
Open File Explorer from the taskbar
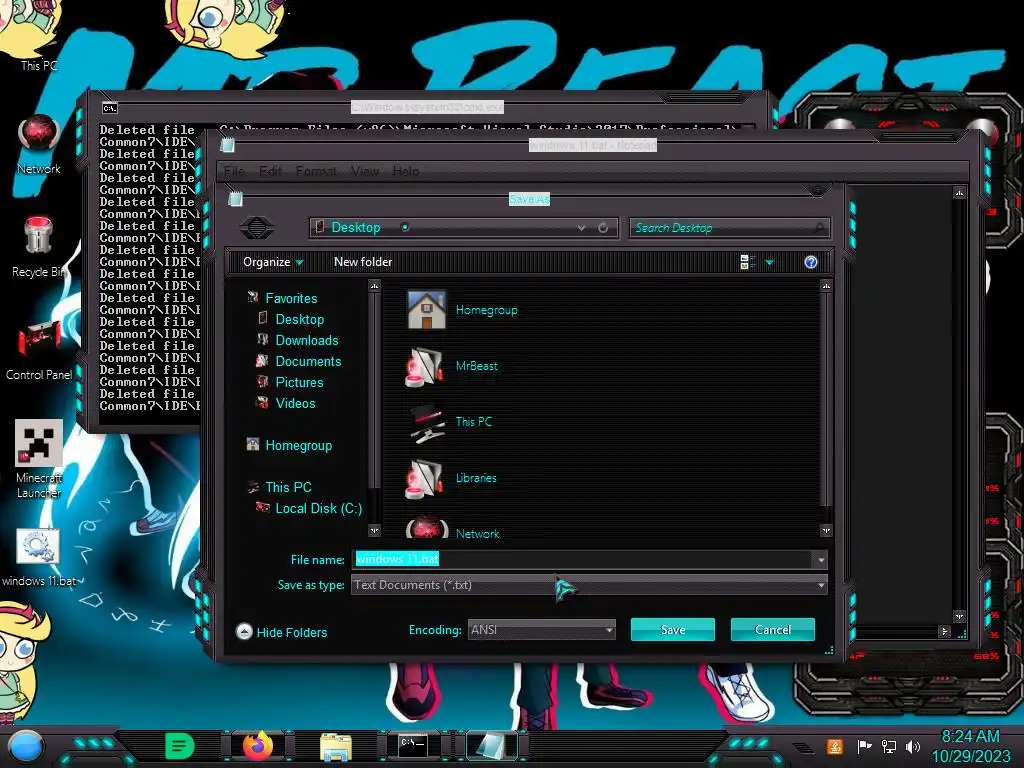336,746
